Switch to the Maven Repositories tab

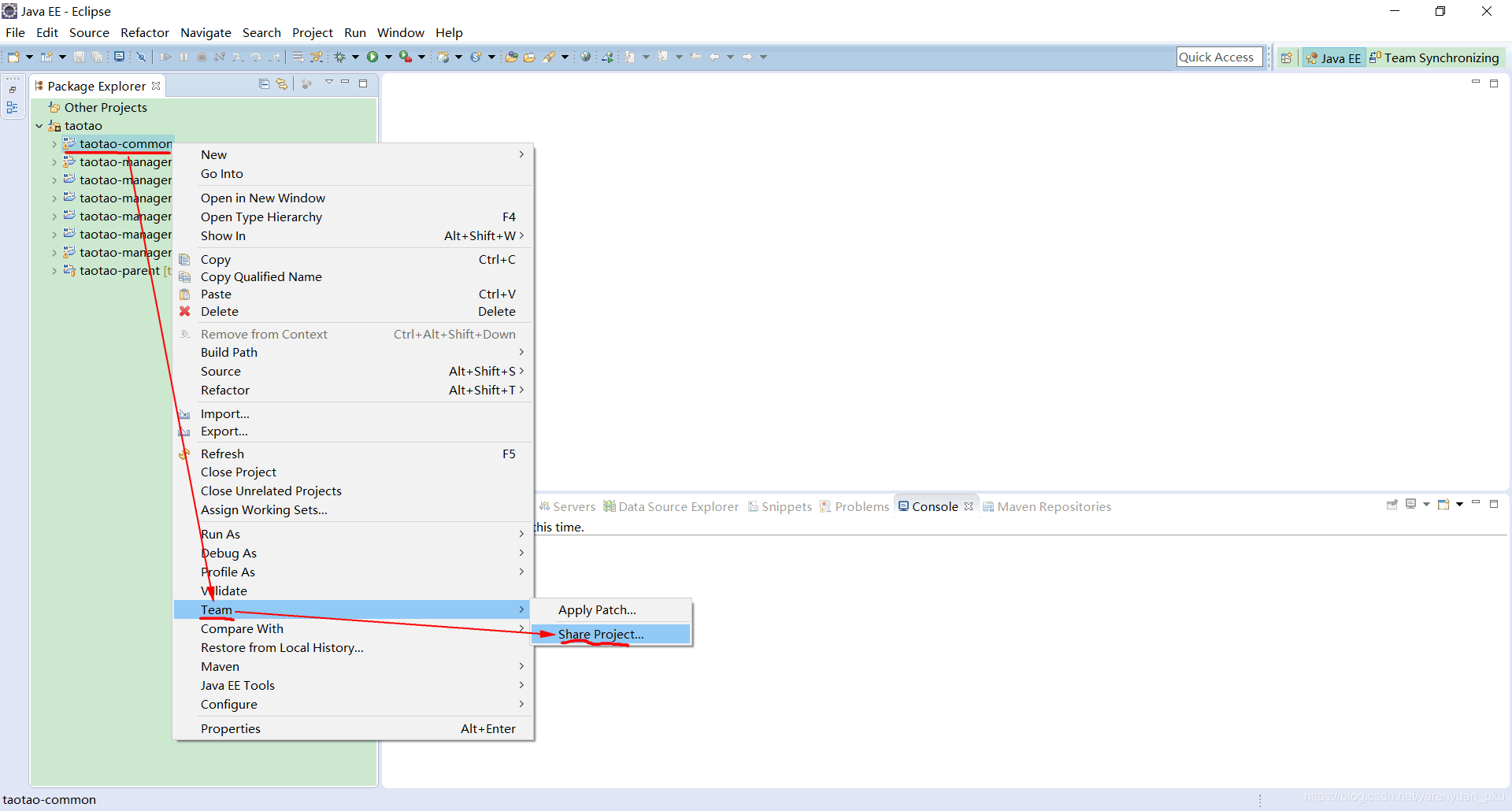[1047, 506]
